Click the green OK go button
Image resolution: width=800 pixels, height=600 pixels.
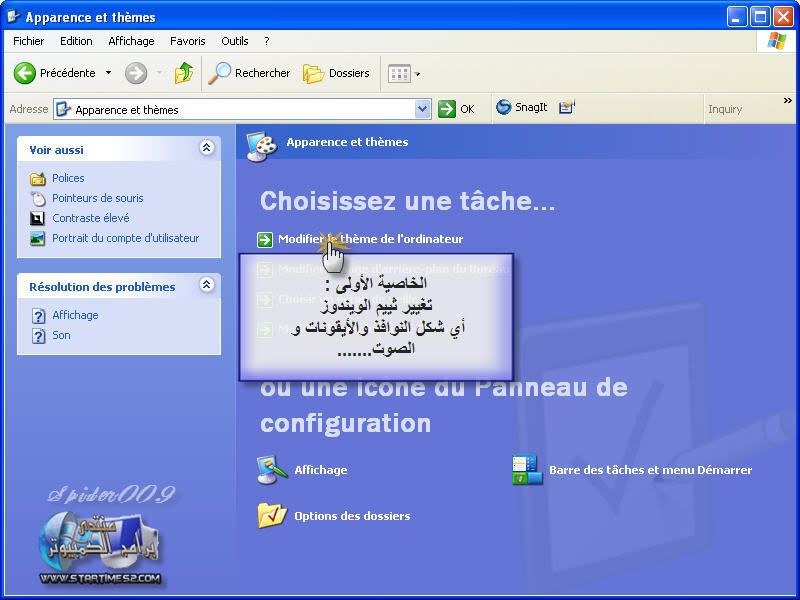coord(456,109)
